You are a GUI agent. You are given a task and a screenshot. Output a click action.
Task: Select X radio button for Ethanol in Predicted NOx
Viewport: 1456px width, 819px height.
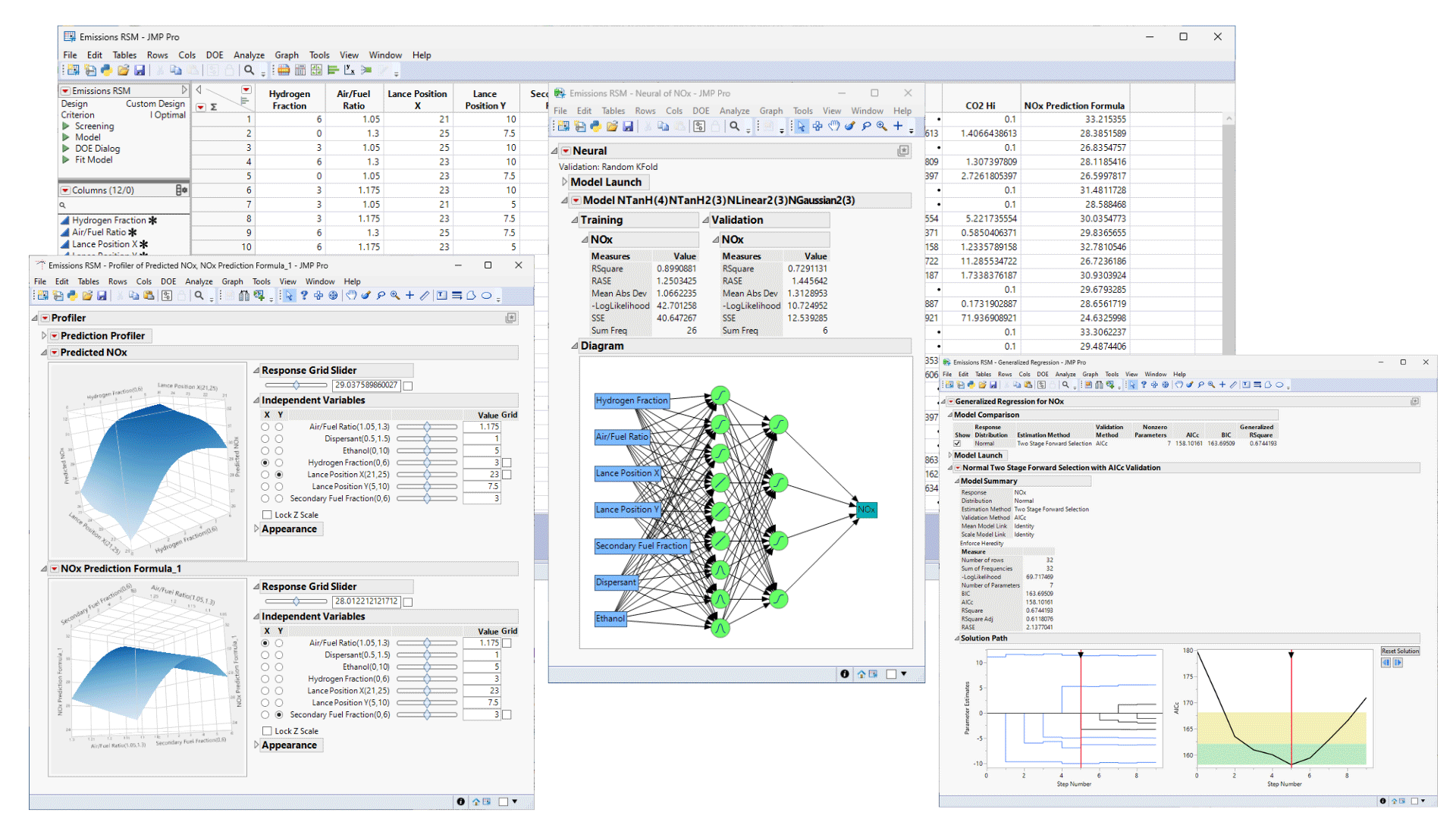[265, 450]
